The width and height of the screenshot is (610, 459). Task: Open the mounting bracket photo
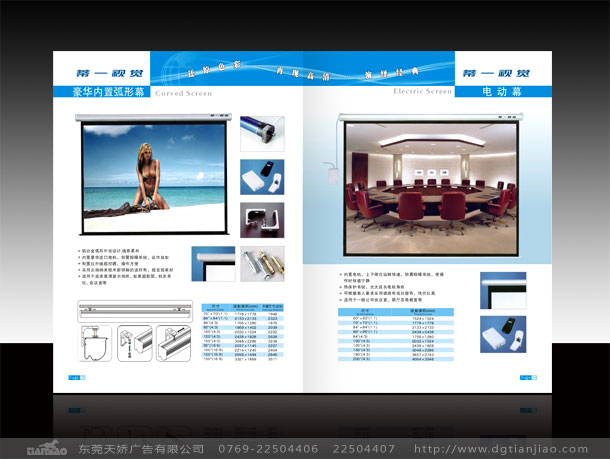click(x=262, y=220)
